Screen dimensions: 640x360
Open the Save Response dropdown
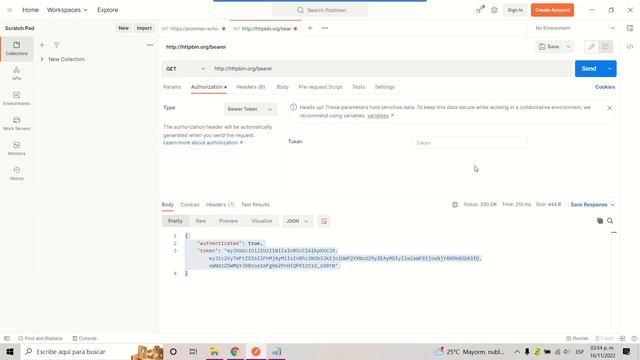[x=592, y=204]
